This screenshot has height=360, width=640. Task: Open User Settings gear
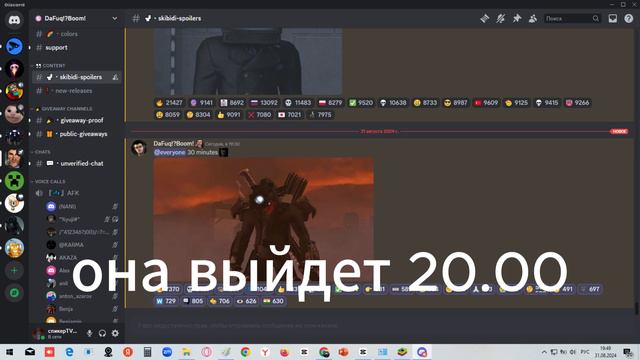pyautogui.click(x=115, y=333)
